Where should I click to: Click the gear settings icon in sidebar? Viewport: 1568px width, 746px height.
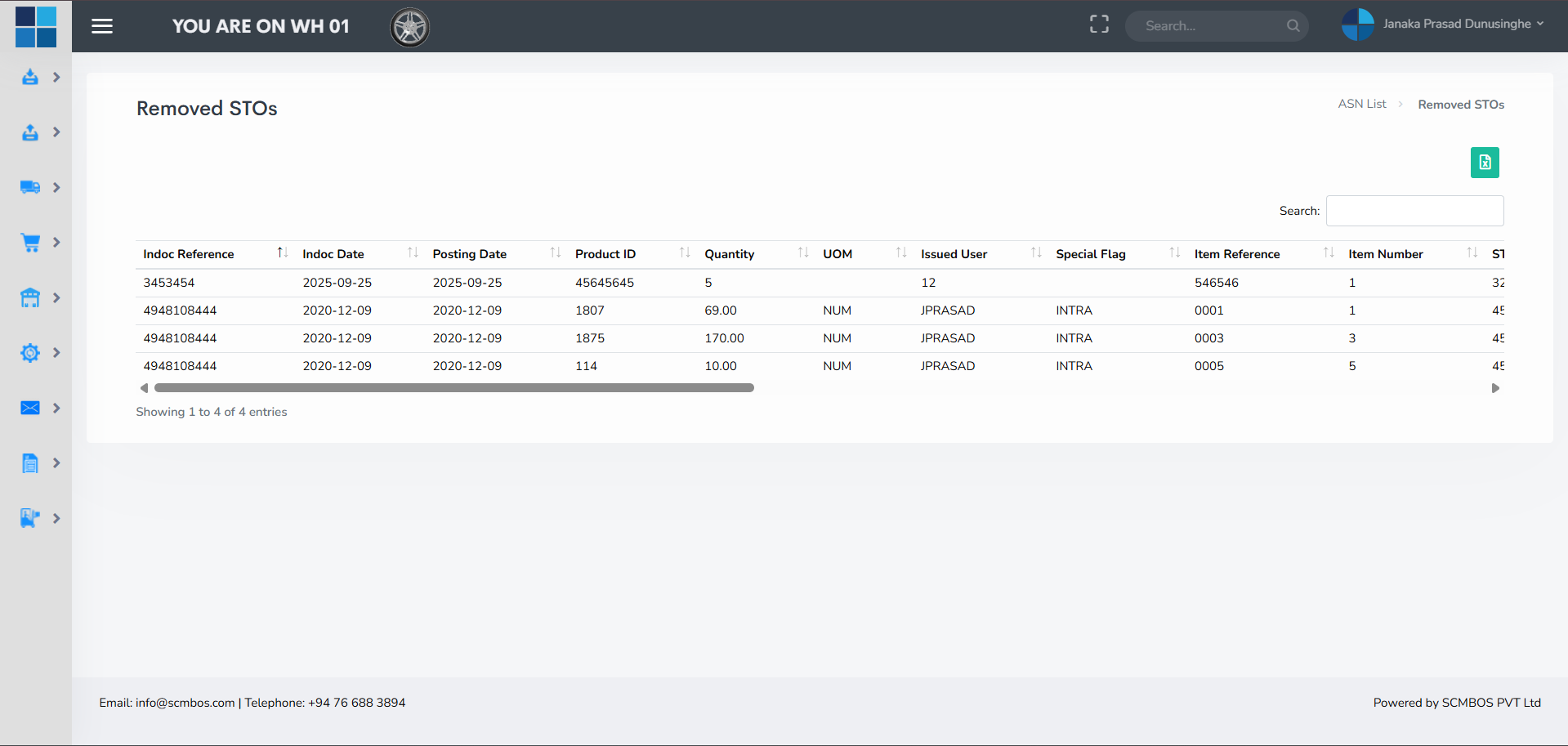[30, 353]
